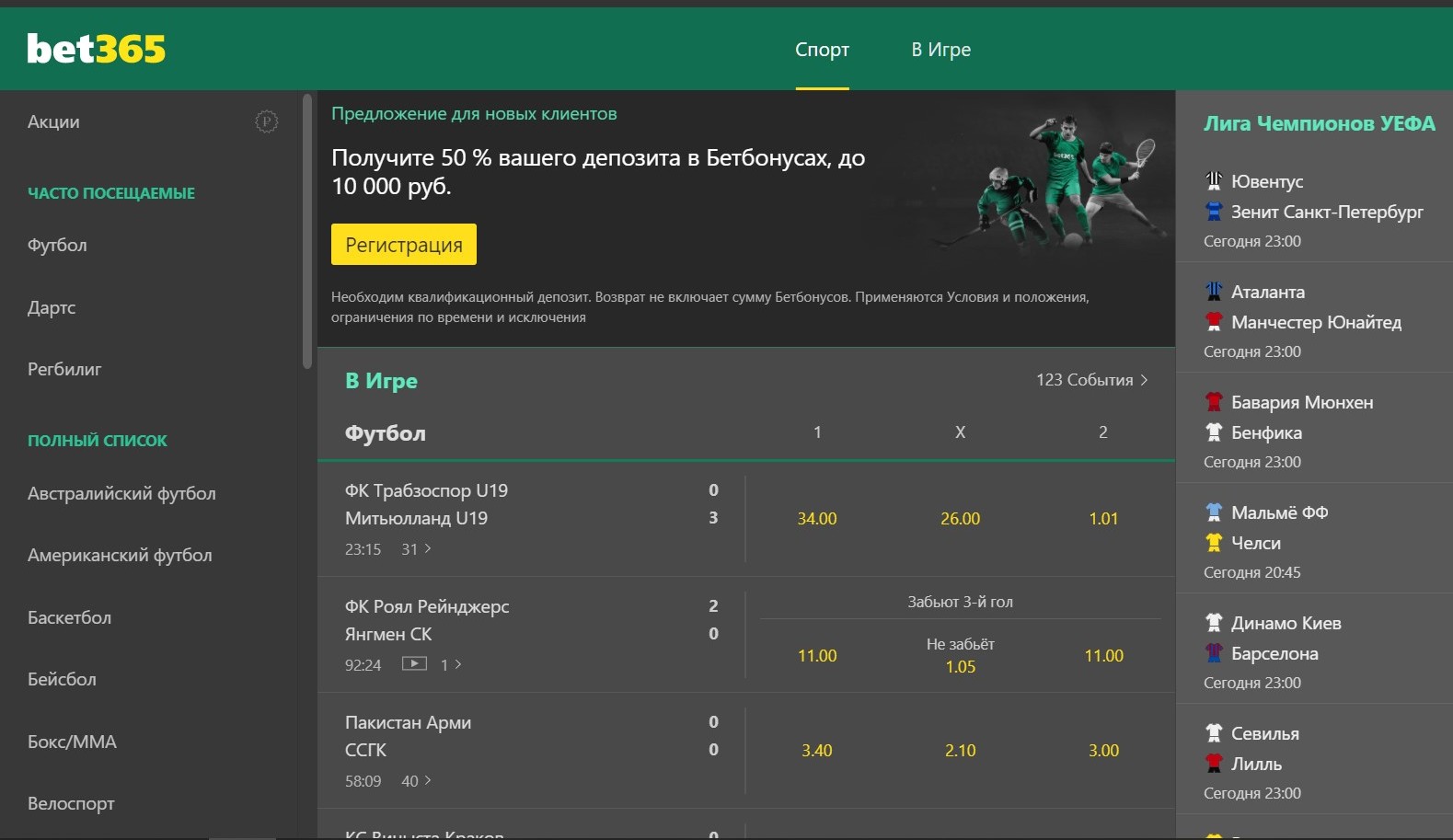Image resolution: width=1453 pixels, height=840 pixels.
Task: Select Дартс in the sidebar
Action: pyautogui.click(x=52, y=307)
